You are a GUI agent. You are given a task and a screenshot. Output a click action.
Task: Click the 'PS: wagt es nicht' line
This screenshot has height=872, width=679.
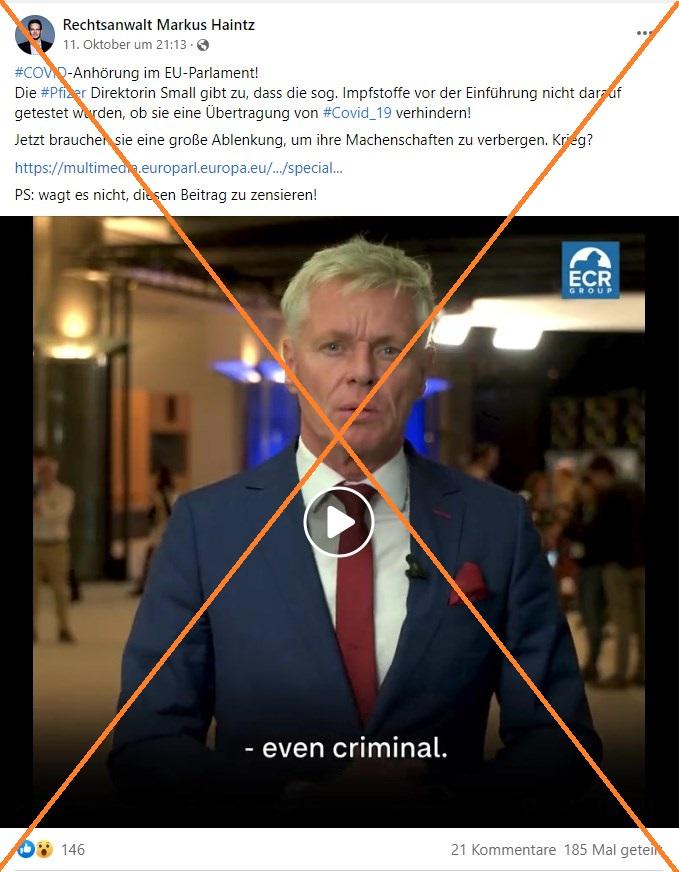(166, 195)
